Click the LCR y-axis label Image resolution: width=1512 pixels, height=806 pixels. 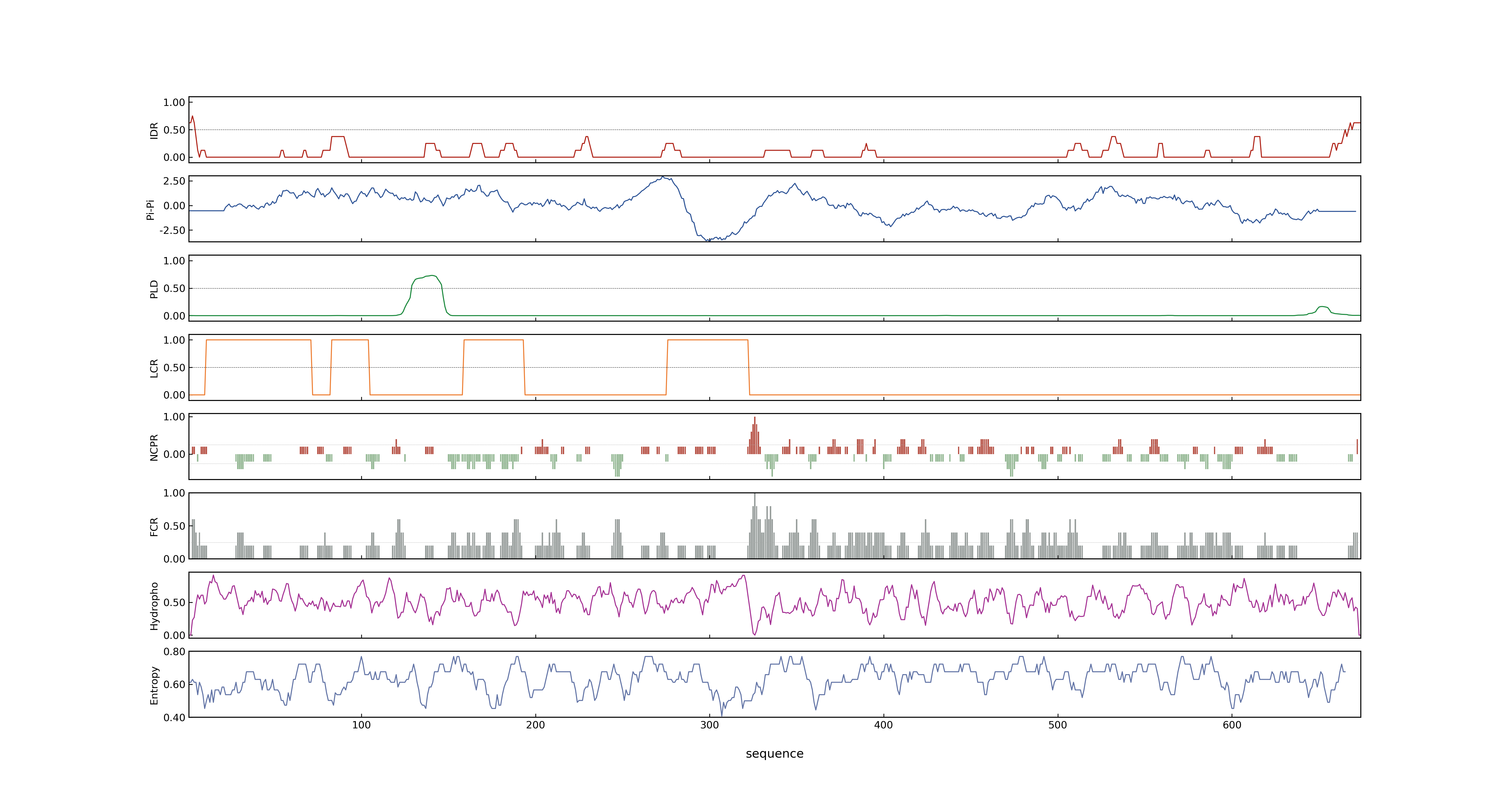[154, 368]
